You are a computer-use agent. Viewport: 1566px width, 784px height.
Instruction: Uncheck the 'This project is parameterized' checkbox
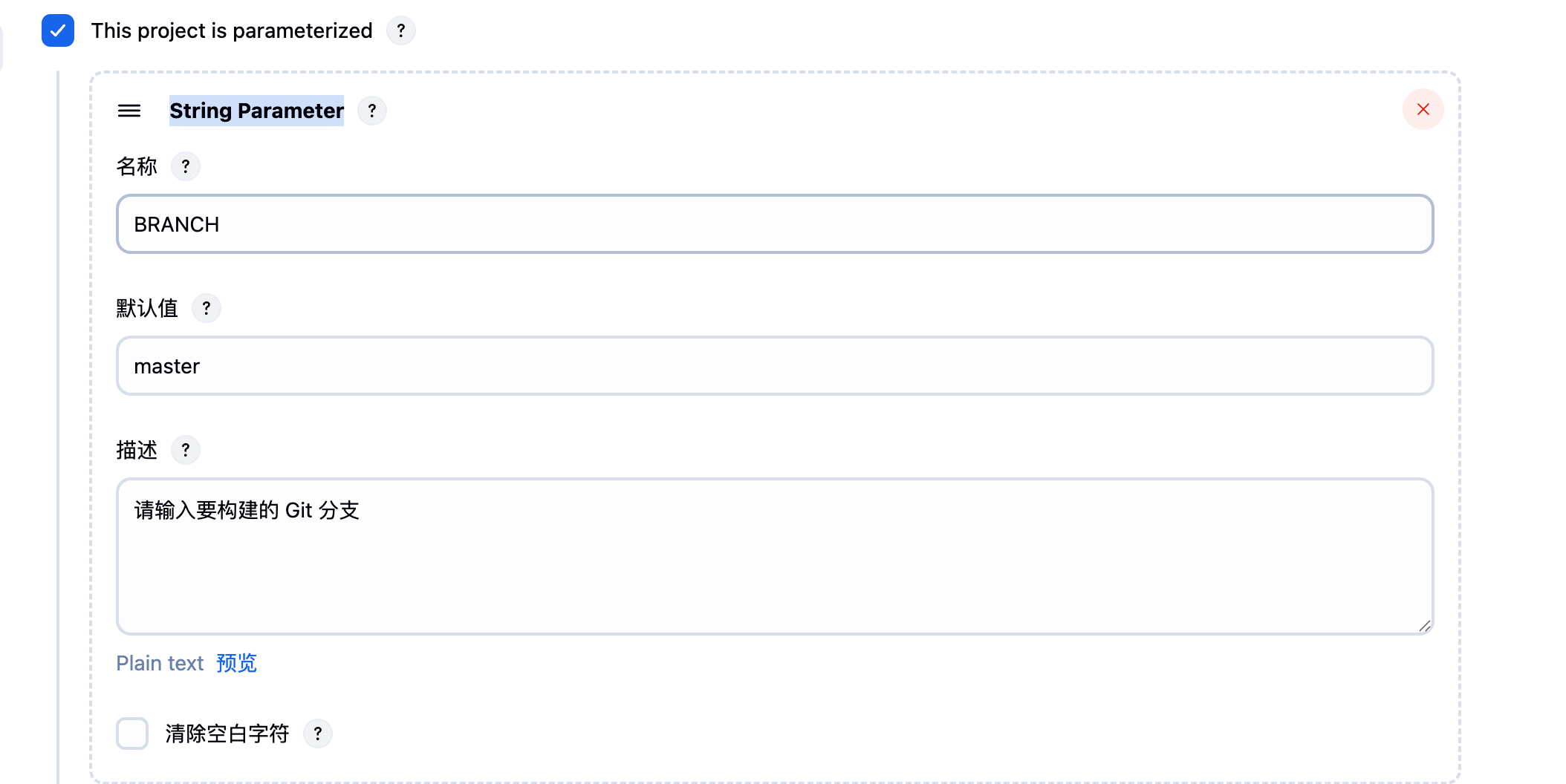click(x=58, y=30)
